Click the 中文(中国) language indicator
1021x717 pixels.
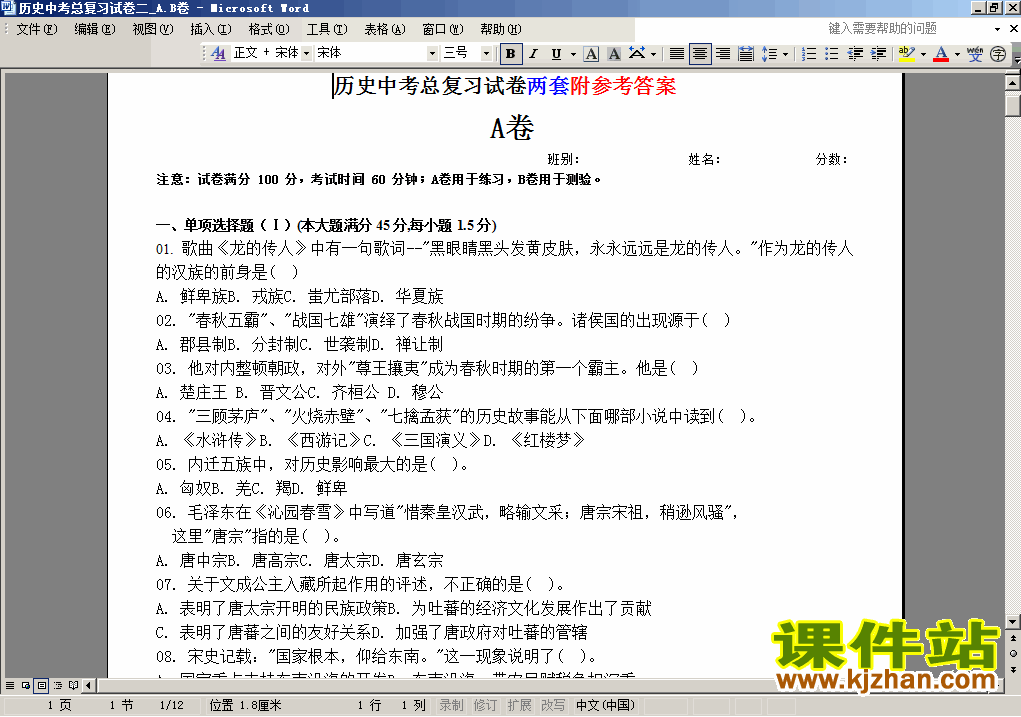(x=605, y=705)
